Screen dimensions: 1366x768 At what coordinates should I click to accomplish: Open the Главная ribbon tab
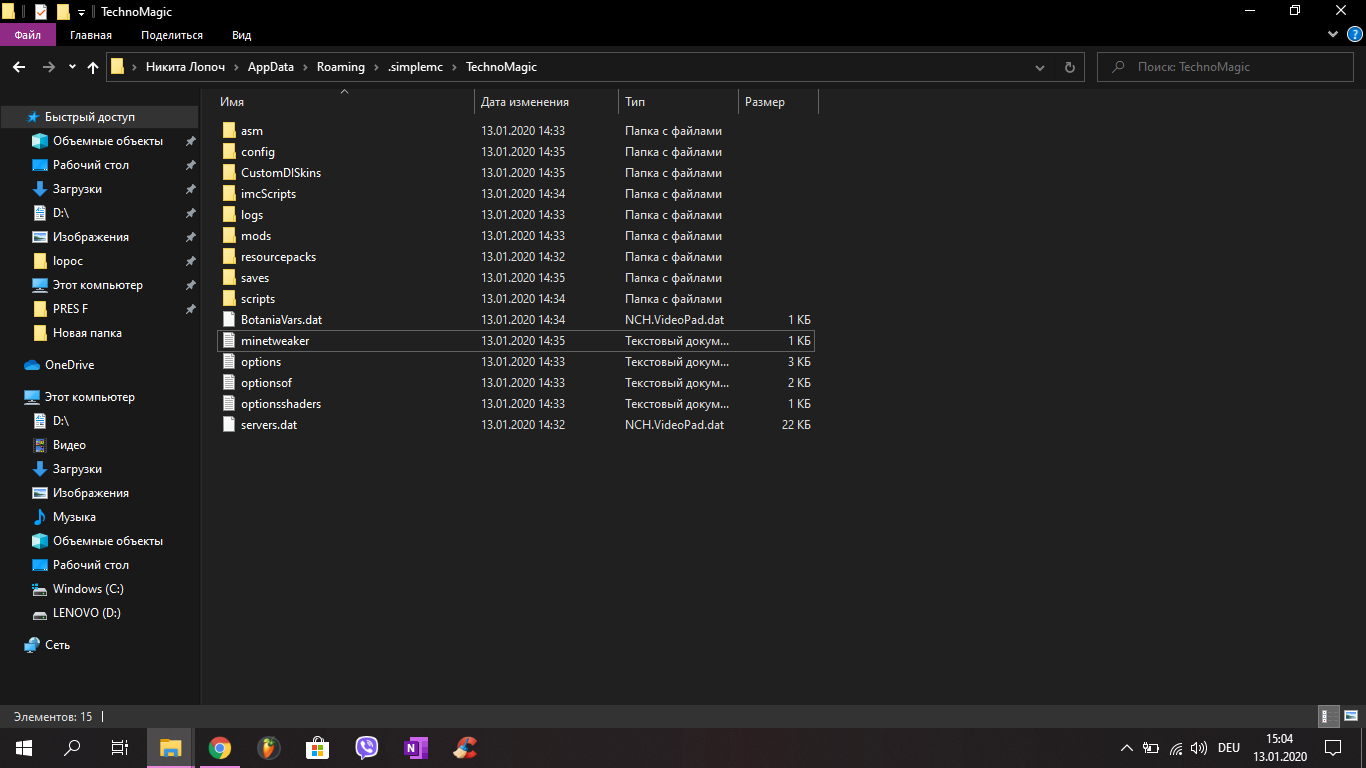91,35
